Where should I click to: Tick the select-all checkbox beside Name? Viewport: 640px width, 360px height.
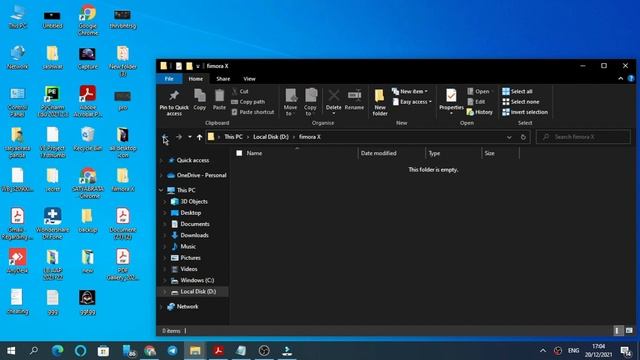pos(239,153)
